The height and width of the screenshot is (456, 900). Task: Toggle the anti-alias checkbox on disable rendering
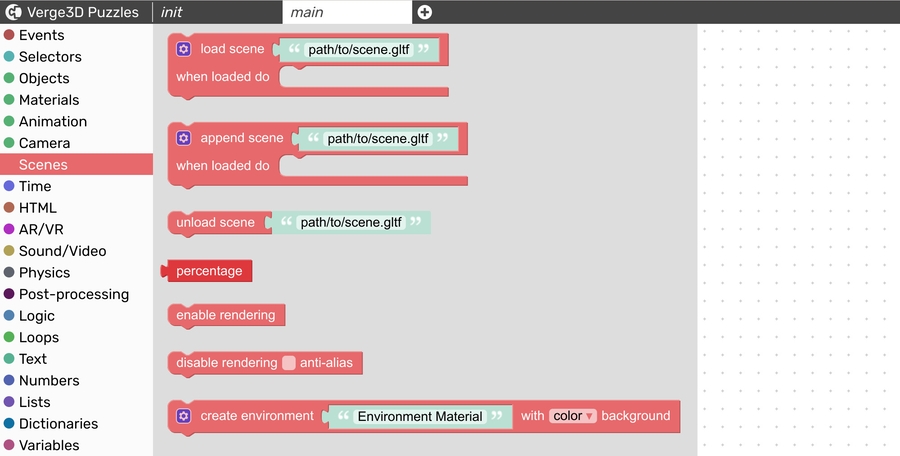[x=289, y=363]
